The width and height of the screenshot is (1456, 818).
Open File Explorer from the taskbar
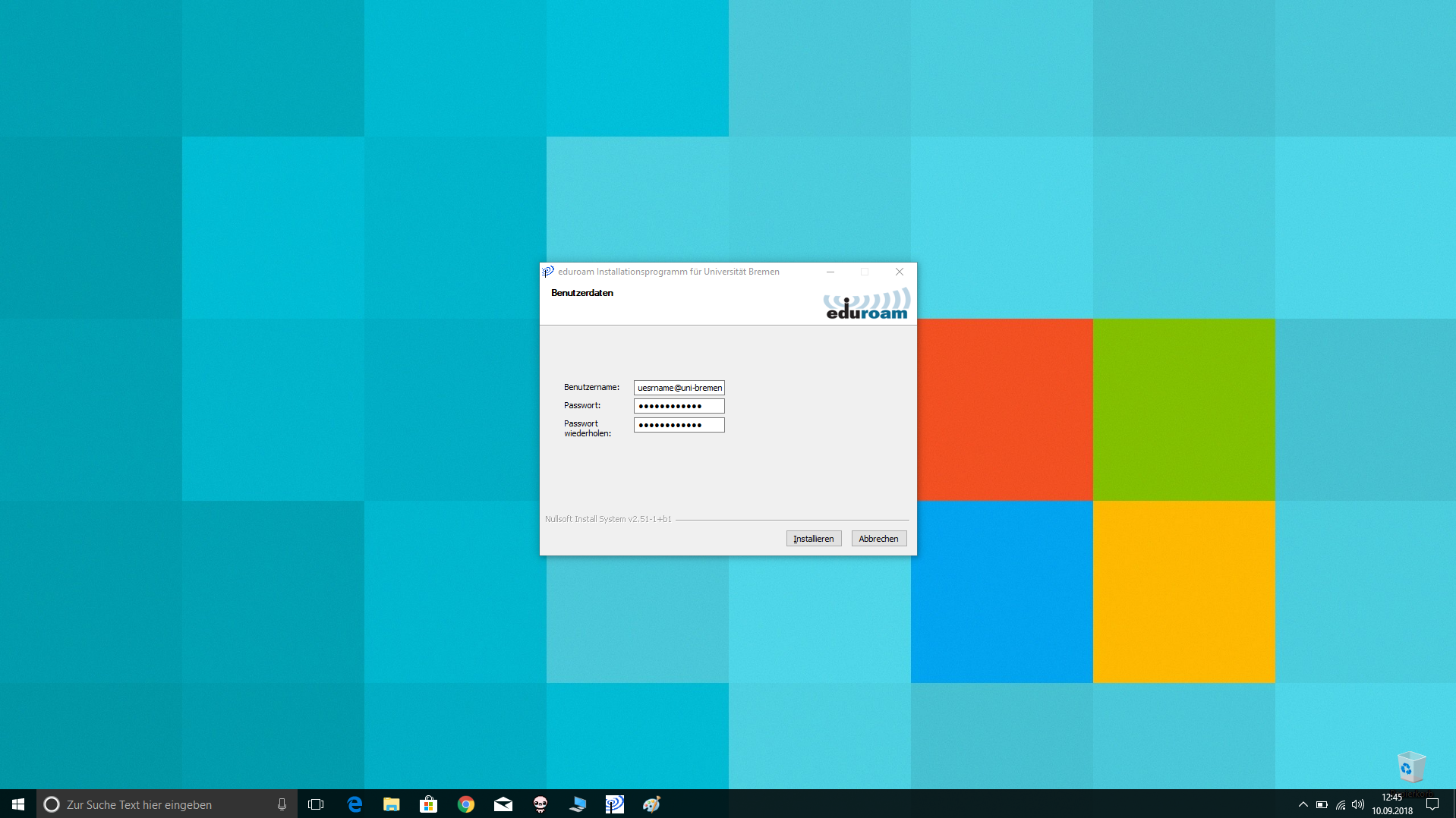[392, 804]
